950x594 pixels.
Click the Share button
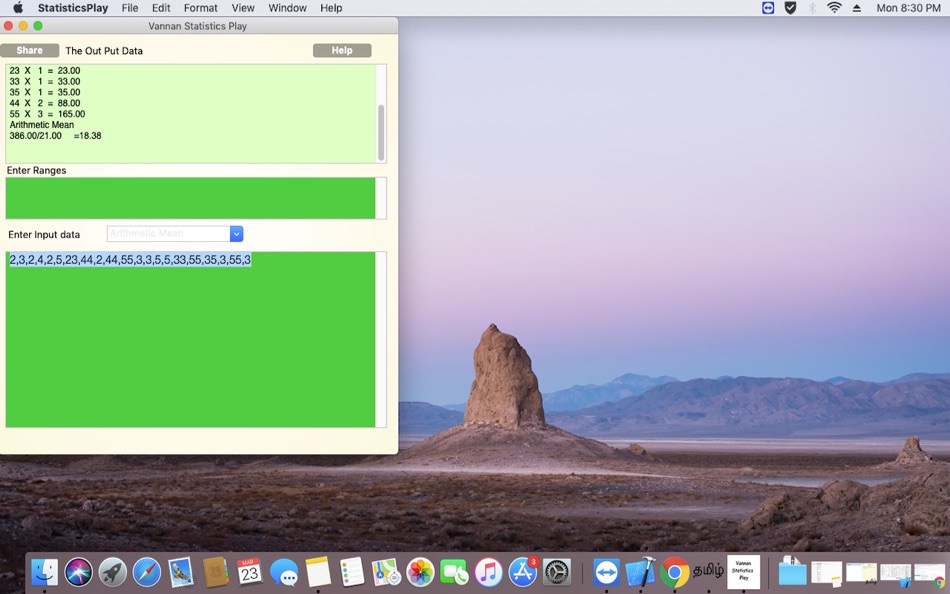29,49
